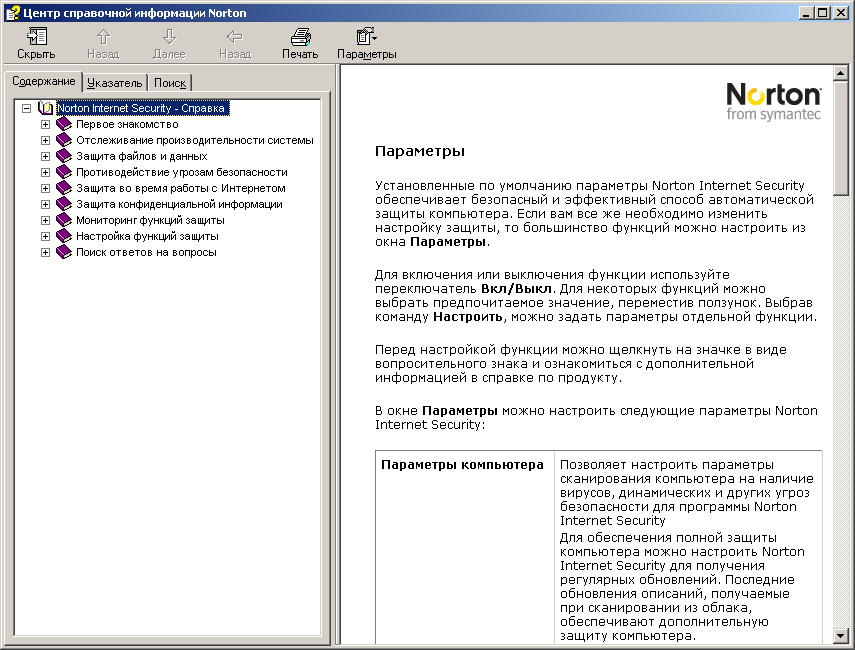Open the Настройка функций защиты topic
Image resolution: width=855 pixels, height=650 pixels.
pos(147,236)
